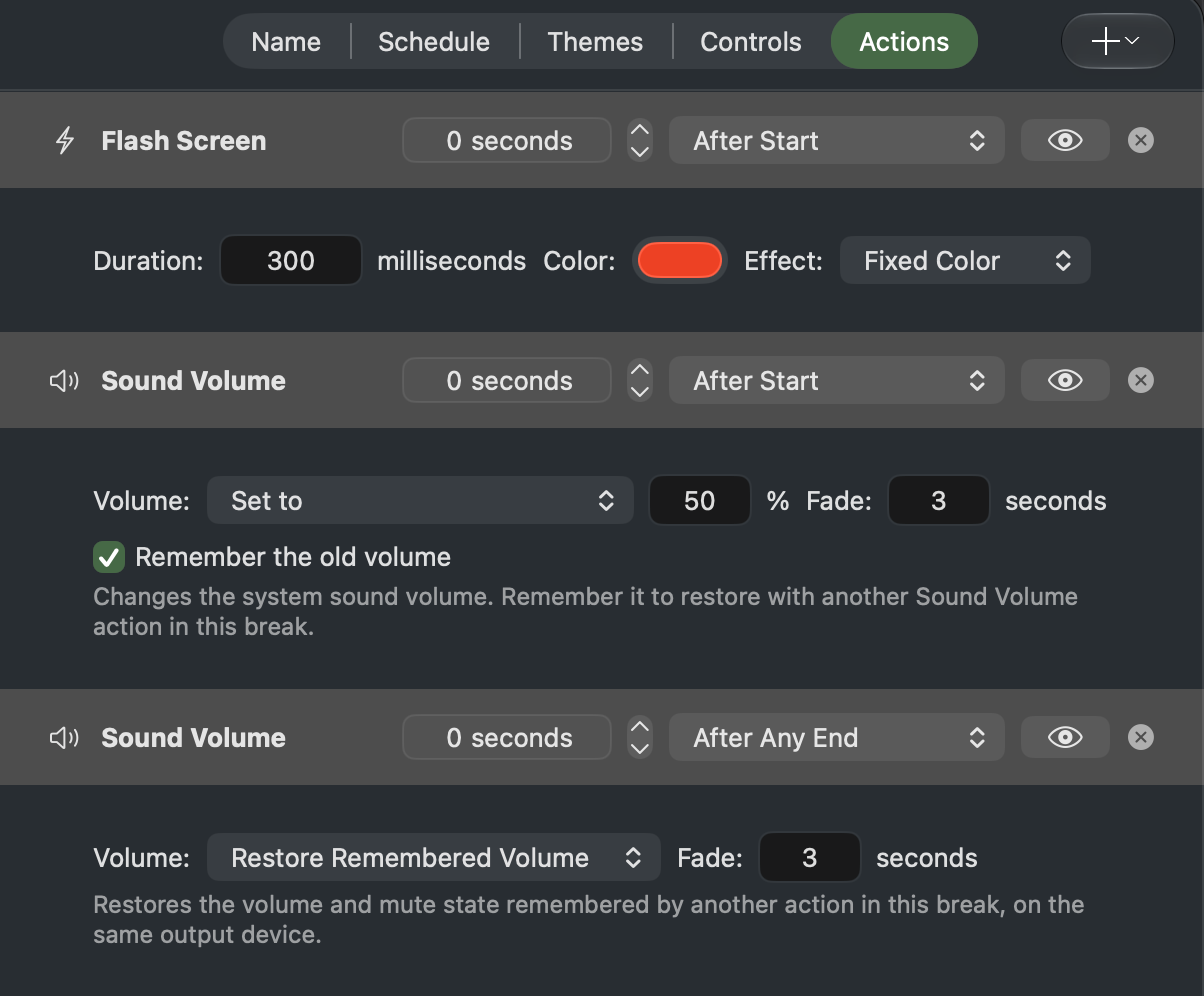Click the 'Effect:' label
1204x996 pixels.
783,261
